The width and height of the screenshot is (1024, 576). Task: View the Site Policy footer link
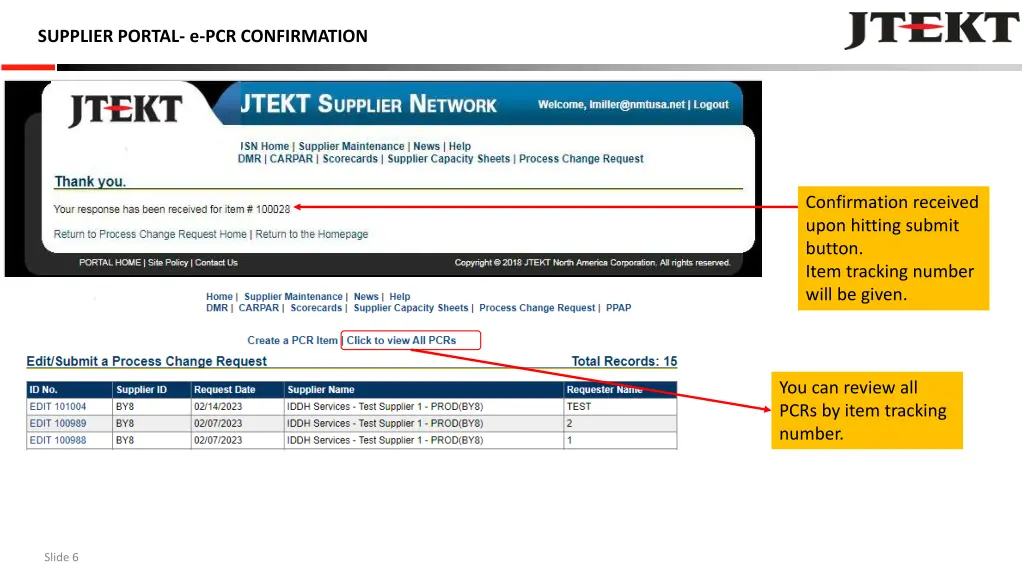click(168, 263)
